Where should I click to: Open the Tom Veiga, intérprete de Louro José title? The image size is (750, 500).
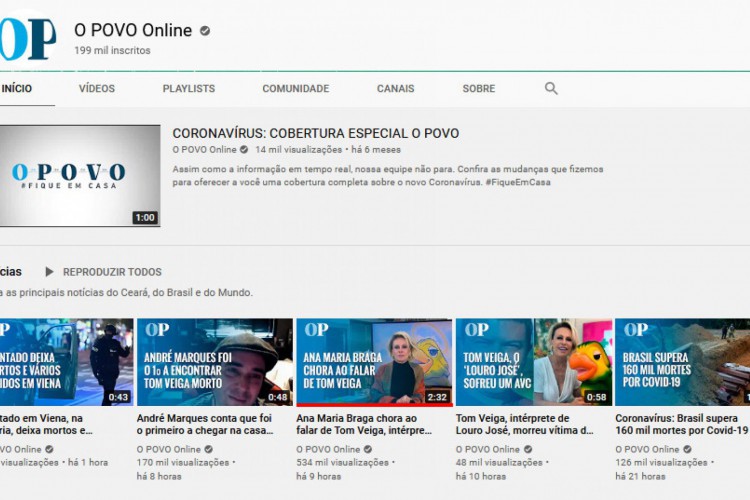click(525, 424)
